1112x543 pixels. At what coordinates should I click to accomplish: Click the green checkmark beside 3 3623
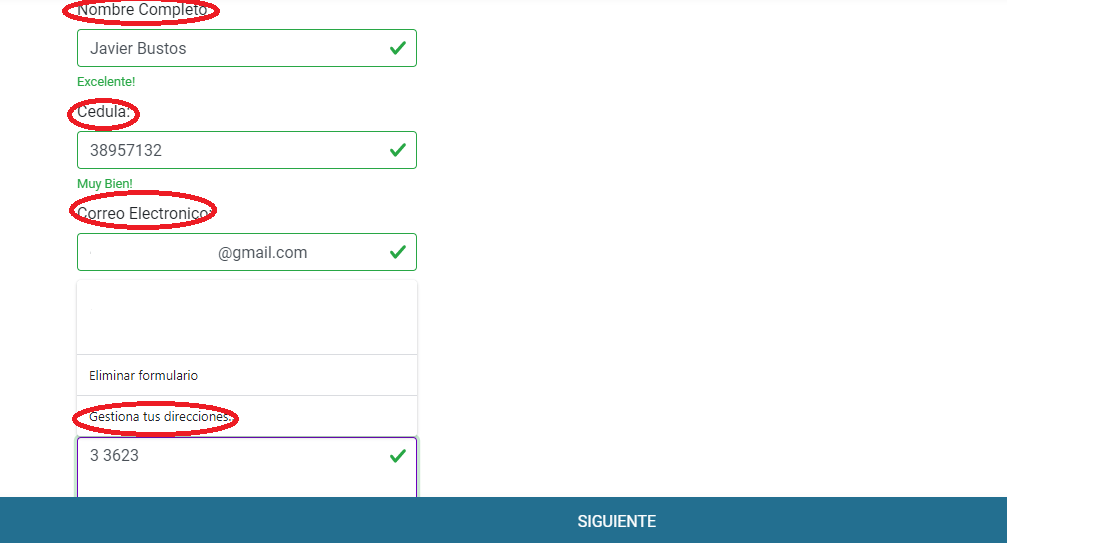pos(398,456)
